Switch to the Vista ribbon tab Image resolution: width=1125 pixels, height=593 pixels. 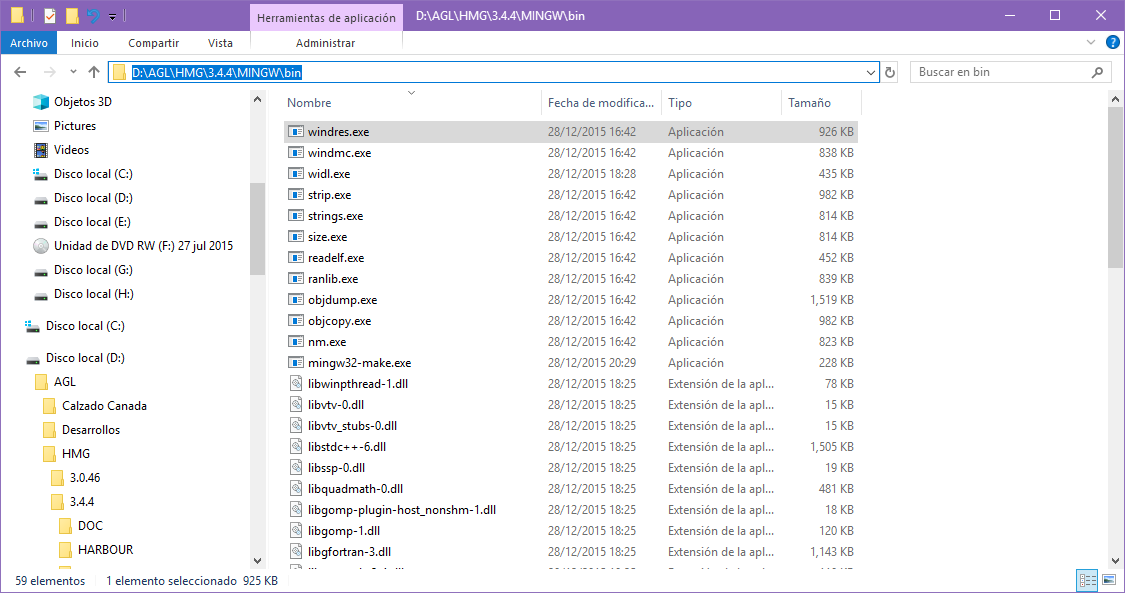tap(220, 43)
